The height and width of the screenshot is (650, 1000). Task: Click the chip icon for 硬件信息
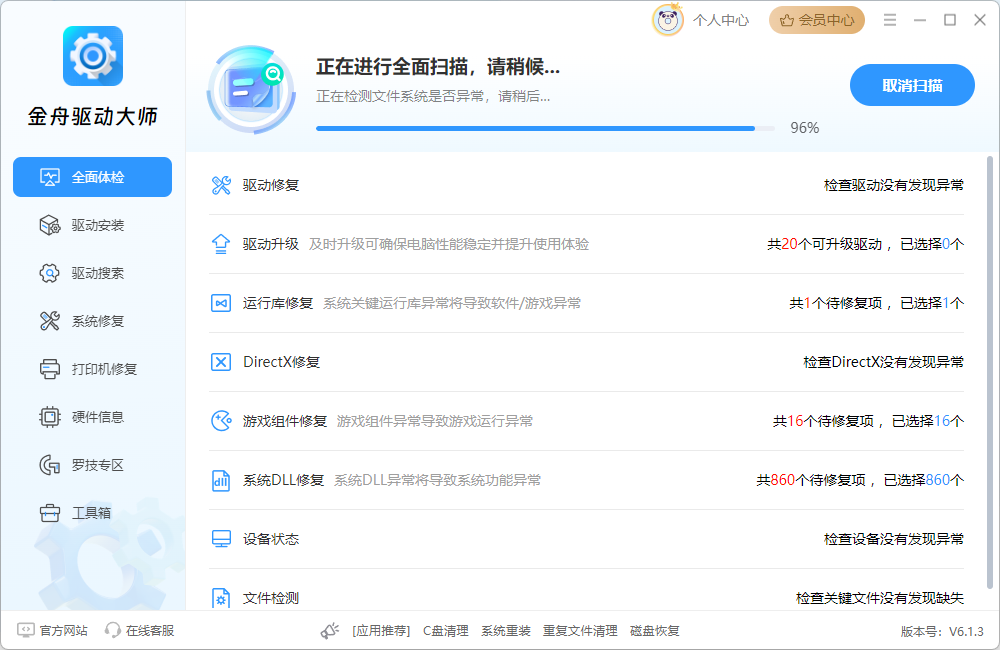click(x=50, y=417)
